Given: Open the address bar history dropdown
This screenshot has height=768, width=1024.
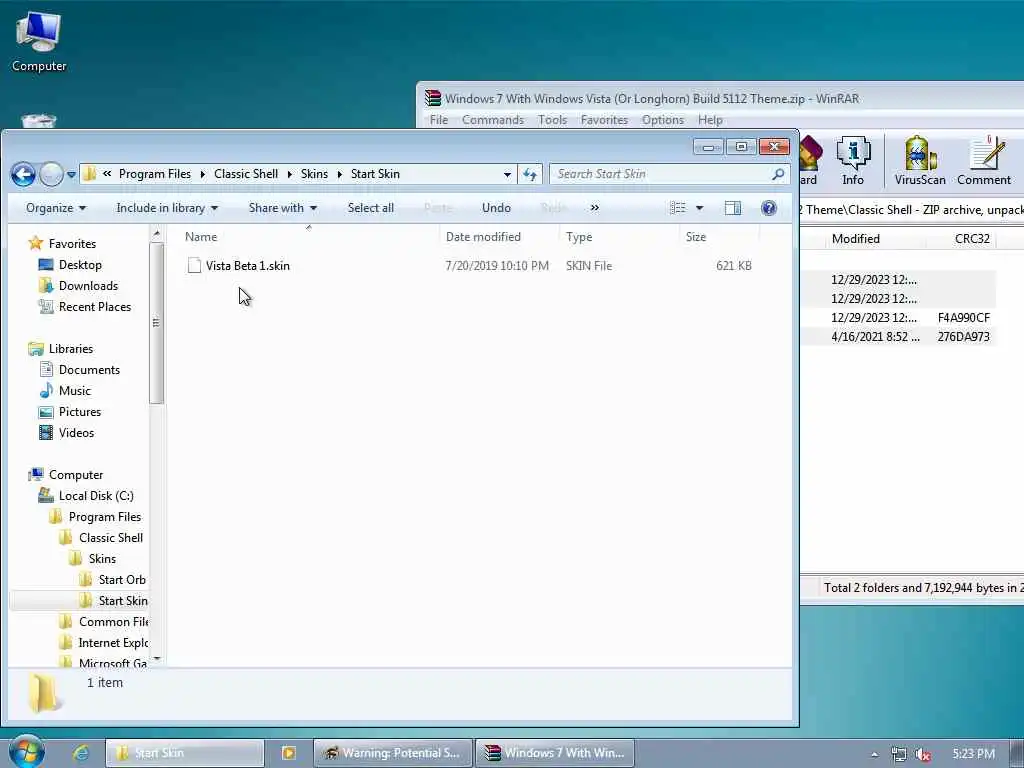Looking at the screenshot, I should [x=507, y=174].
